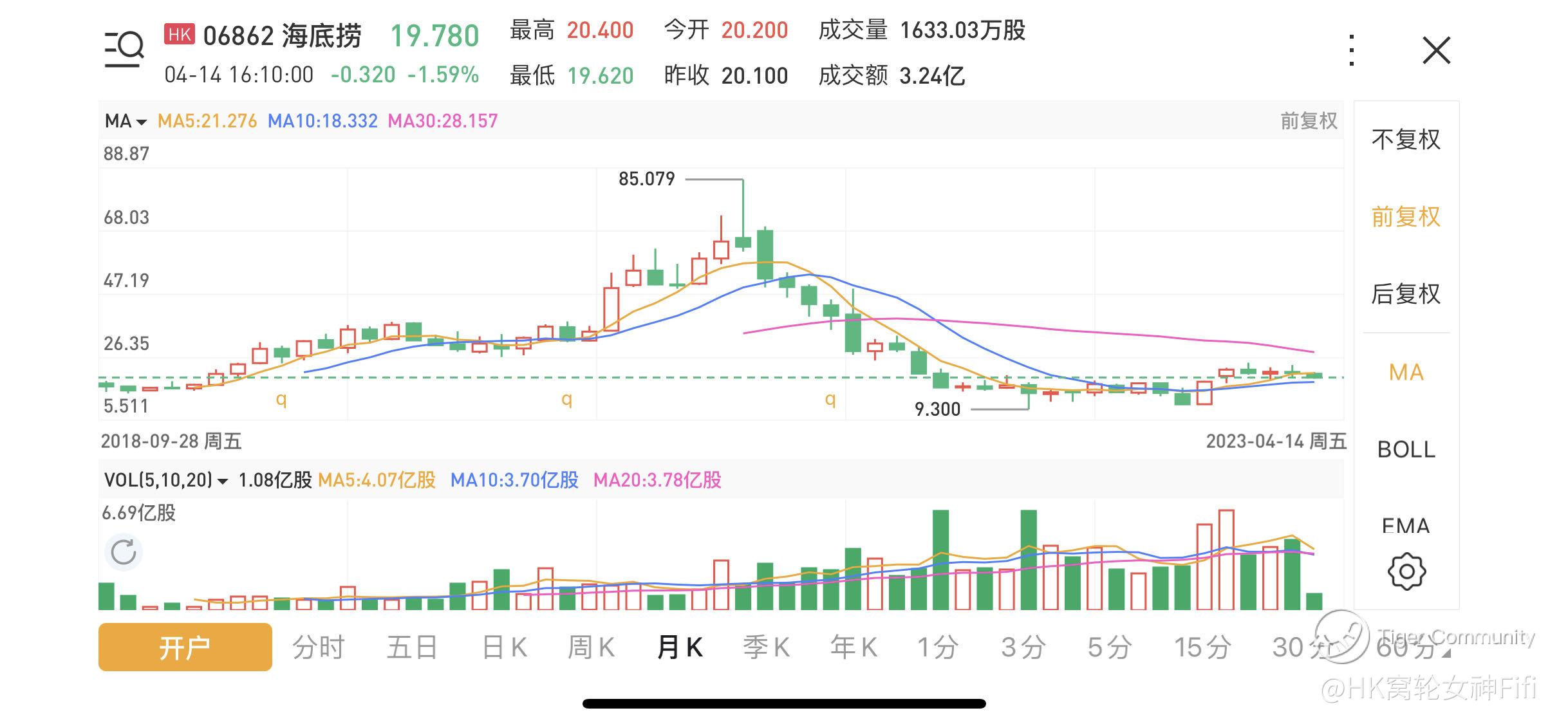
Task: Close the full-screen chart view
Action: (x=1437, y=50)
